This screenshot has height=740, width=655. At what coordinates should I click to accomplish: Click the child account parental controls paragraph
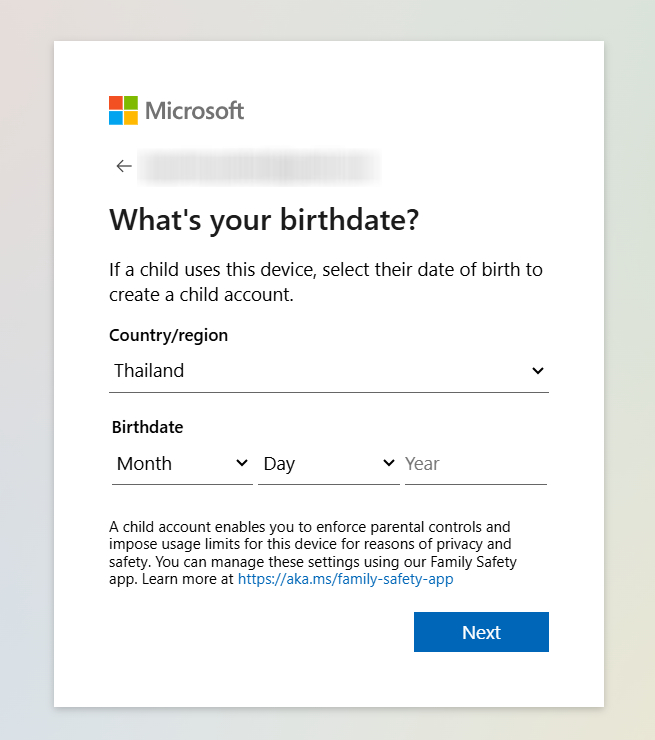pos(310,544)
